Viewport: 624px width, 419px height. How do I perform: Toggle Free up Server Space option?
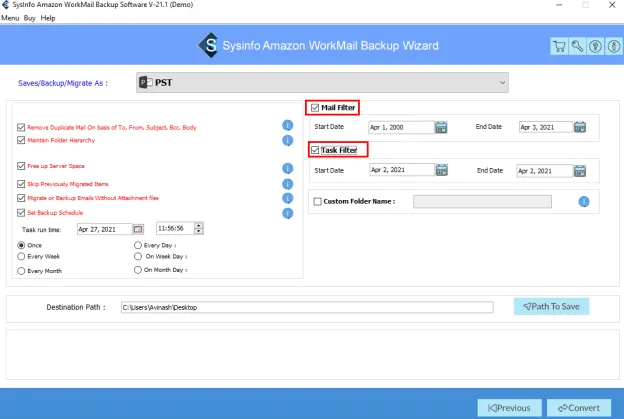coord(21,166)
